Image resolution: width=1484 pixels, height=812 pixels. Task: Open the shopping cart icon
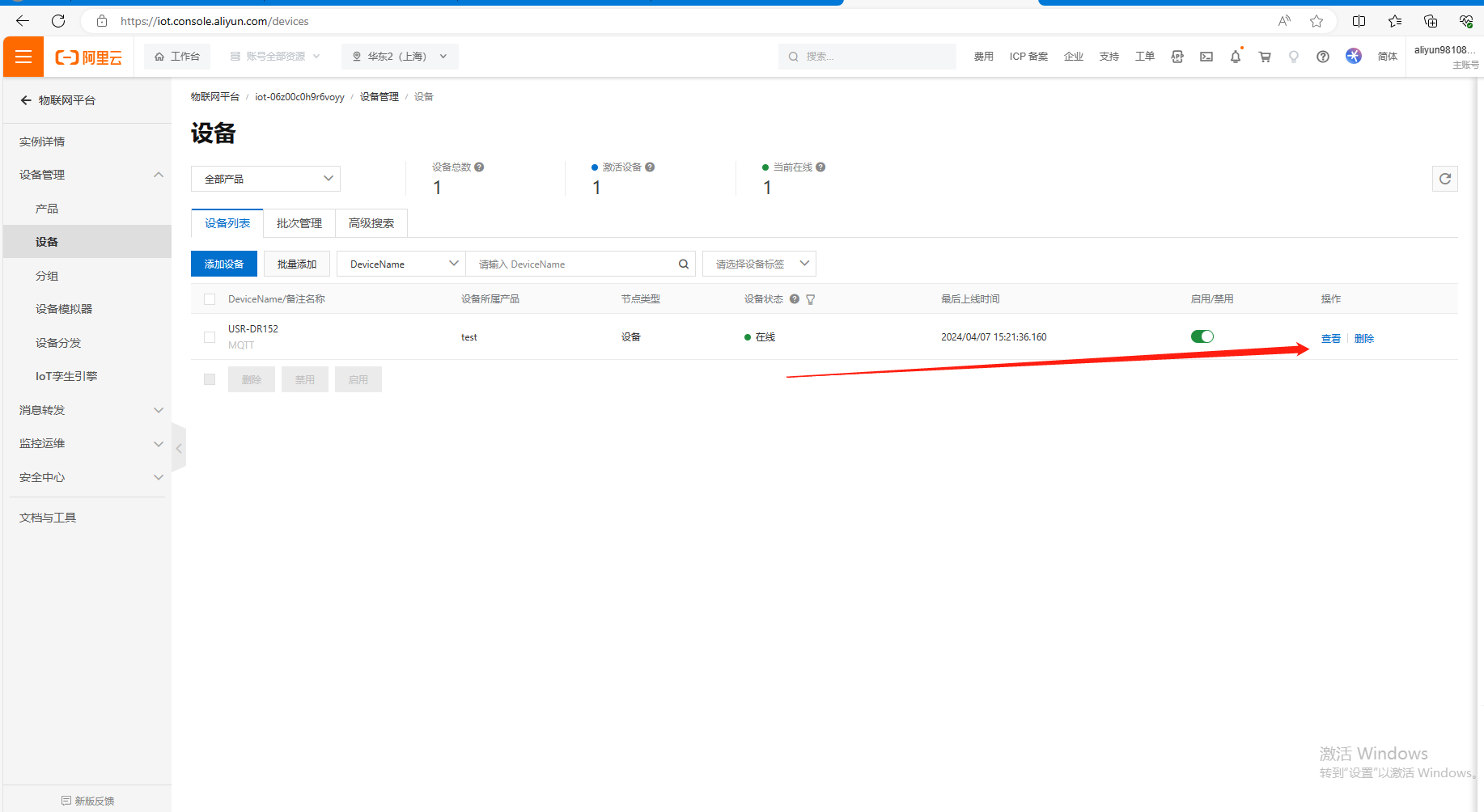point(1264,57)
